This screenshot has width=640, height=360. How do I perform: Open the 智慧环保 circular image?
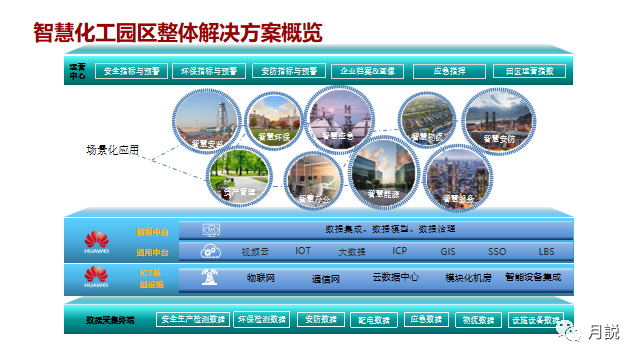[x=274, y=122]
